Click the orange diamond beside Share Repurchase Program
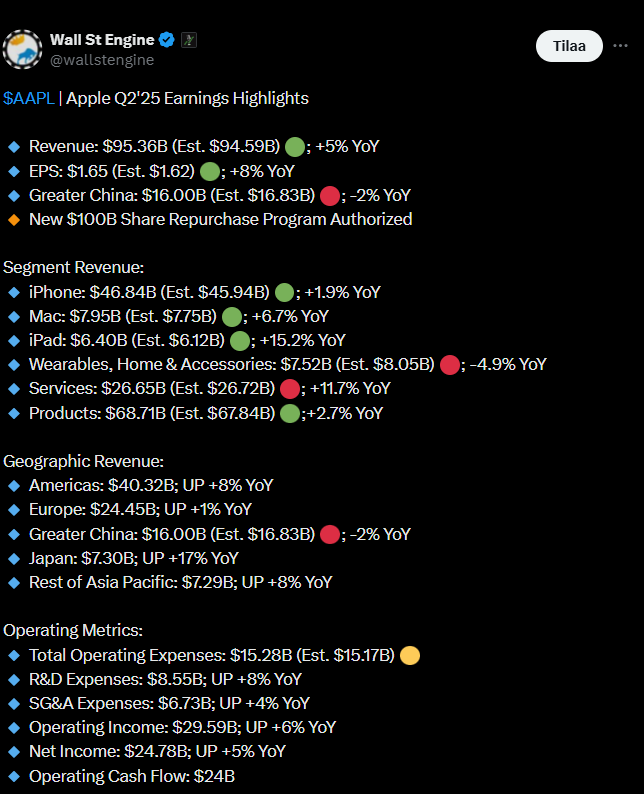Viewport: 644px width, 794px height. 13,219
